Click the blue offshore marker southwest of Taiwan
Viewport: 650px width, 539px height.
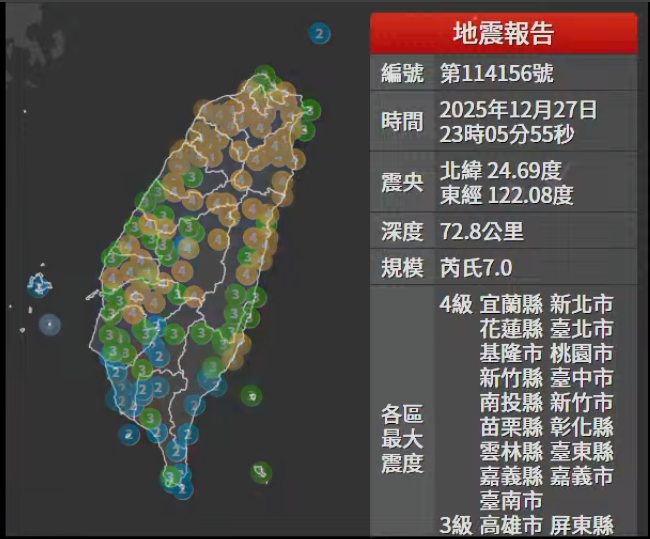[x=129, y=435]
